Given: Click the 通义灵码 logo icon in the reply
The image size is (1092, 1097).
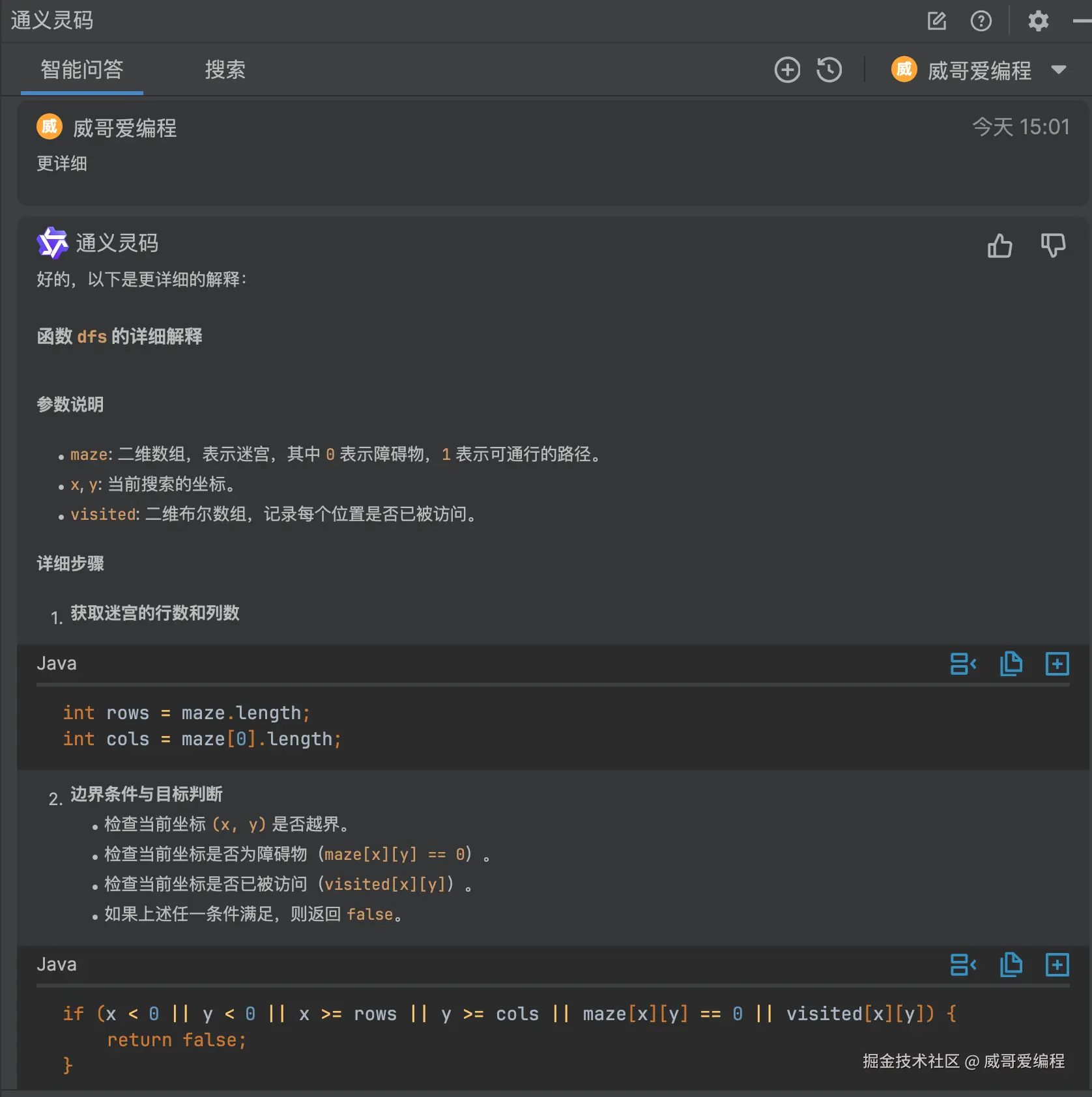Looking at the screenshot, I should [52, 243].
